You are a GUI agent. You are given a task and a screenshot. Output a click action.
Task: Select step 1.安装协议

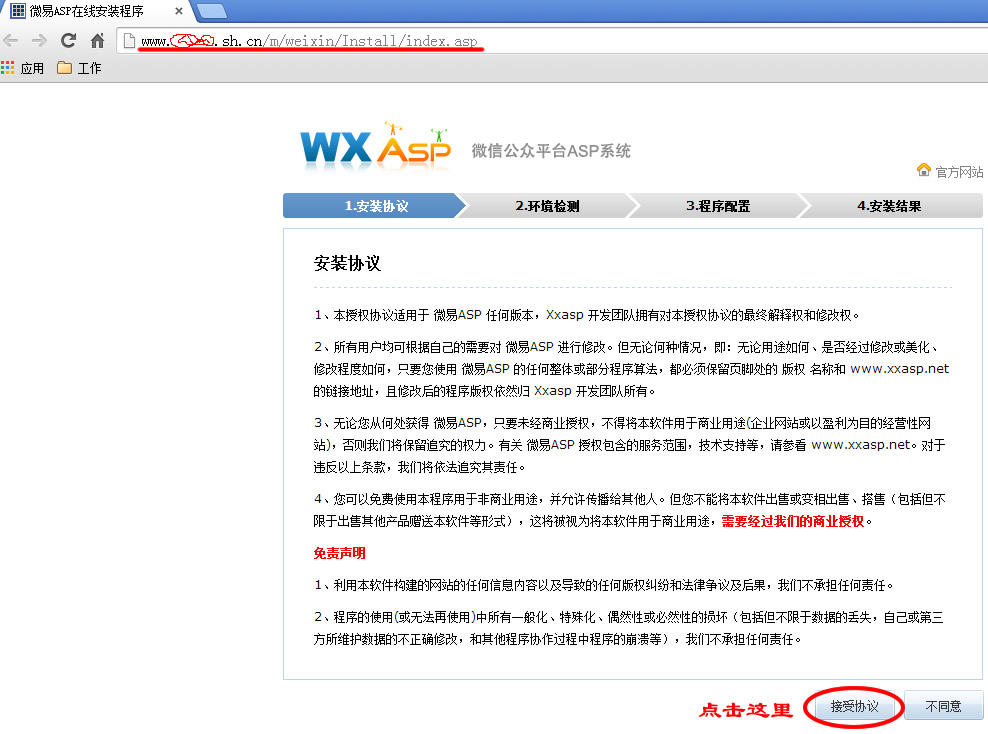(x=376, y=206)
